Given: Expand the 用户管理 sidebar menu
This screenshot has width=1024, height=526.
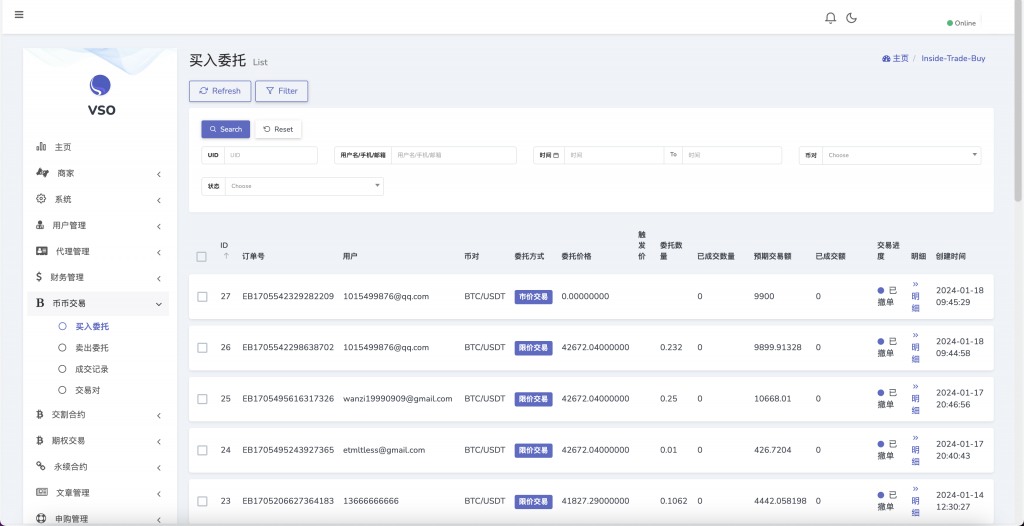Looking at the screenshot, I should coord(97,225).
